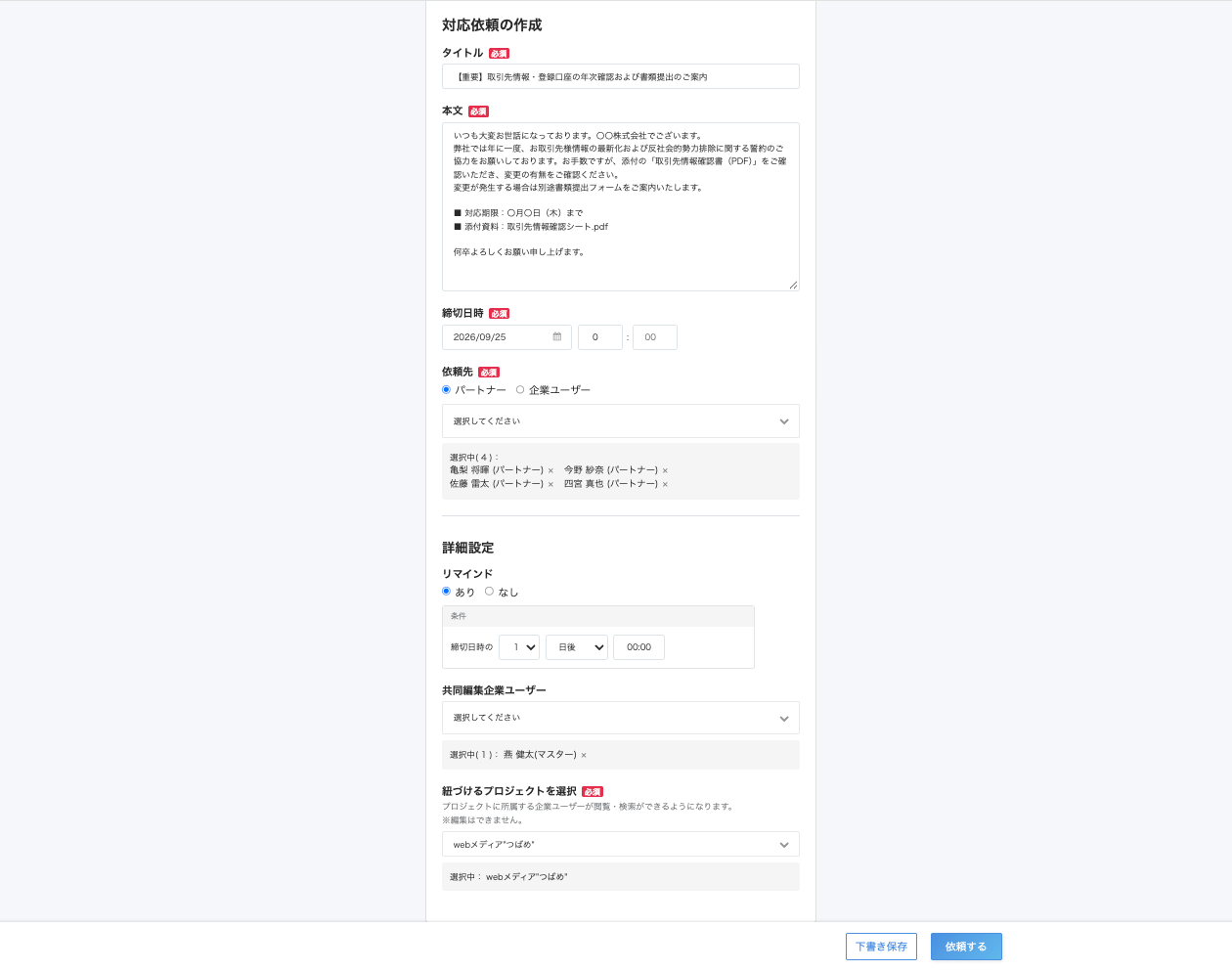Image resolution: width=1232 pixels, height=971 pixels.
Task: Remove 亀梨 将暉 from selected partners
Action: point(550,470)
